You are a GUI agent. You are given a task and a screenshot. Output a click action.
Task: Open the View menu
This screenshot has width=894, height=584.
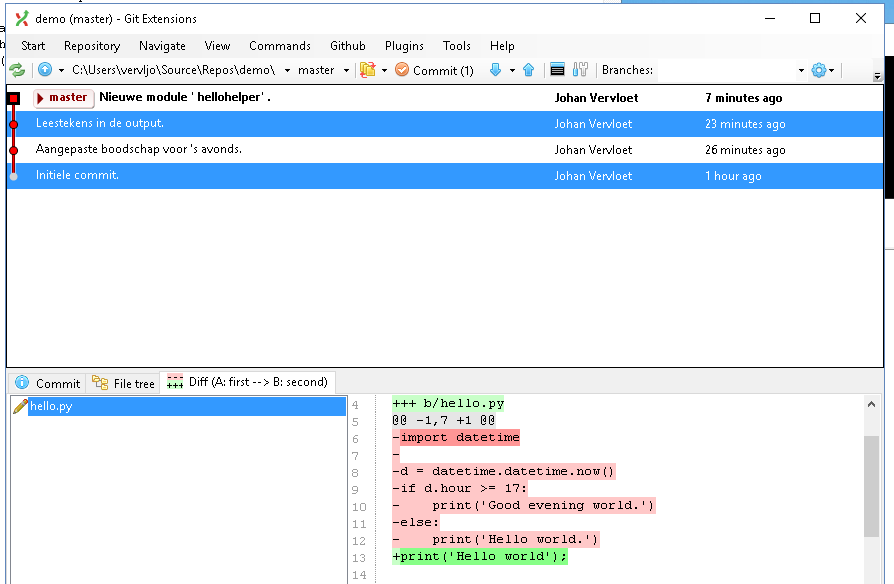217,46
